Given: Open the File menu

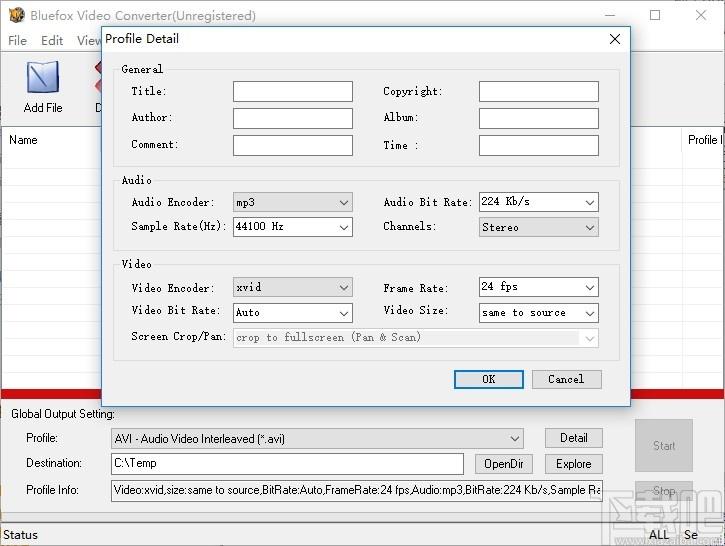Looking at the screenshot, I should pyautogui.click(x=17, y=41).
